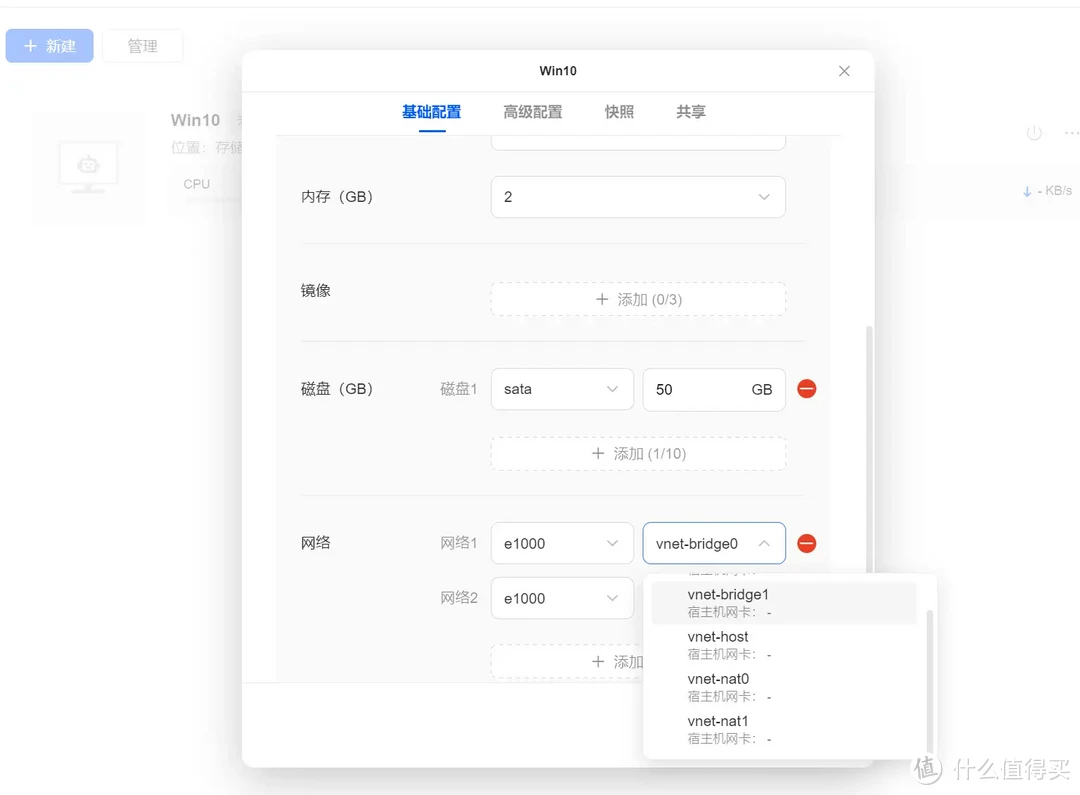Image resolution: width=1080 pixels, height=795 pixels.
Task: Select vnet-host from the network list
Action: click(x=717, y=636)
